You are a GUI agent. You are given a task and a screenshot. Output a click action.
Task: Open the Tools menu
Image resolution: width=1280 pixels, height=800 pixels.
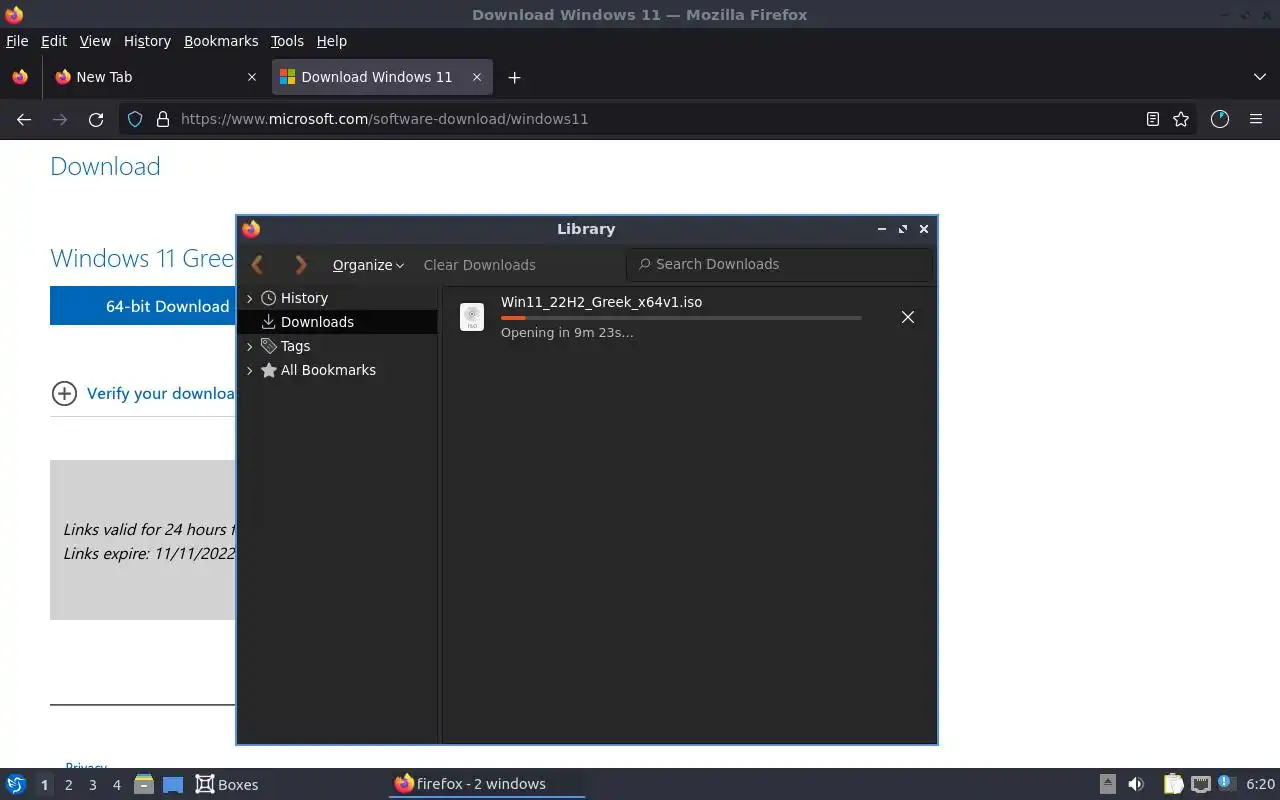[287, 41]
